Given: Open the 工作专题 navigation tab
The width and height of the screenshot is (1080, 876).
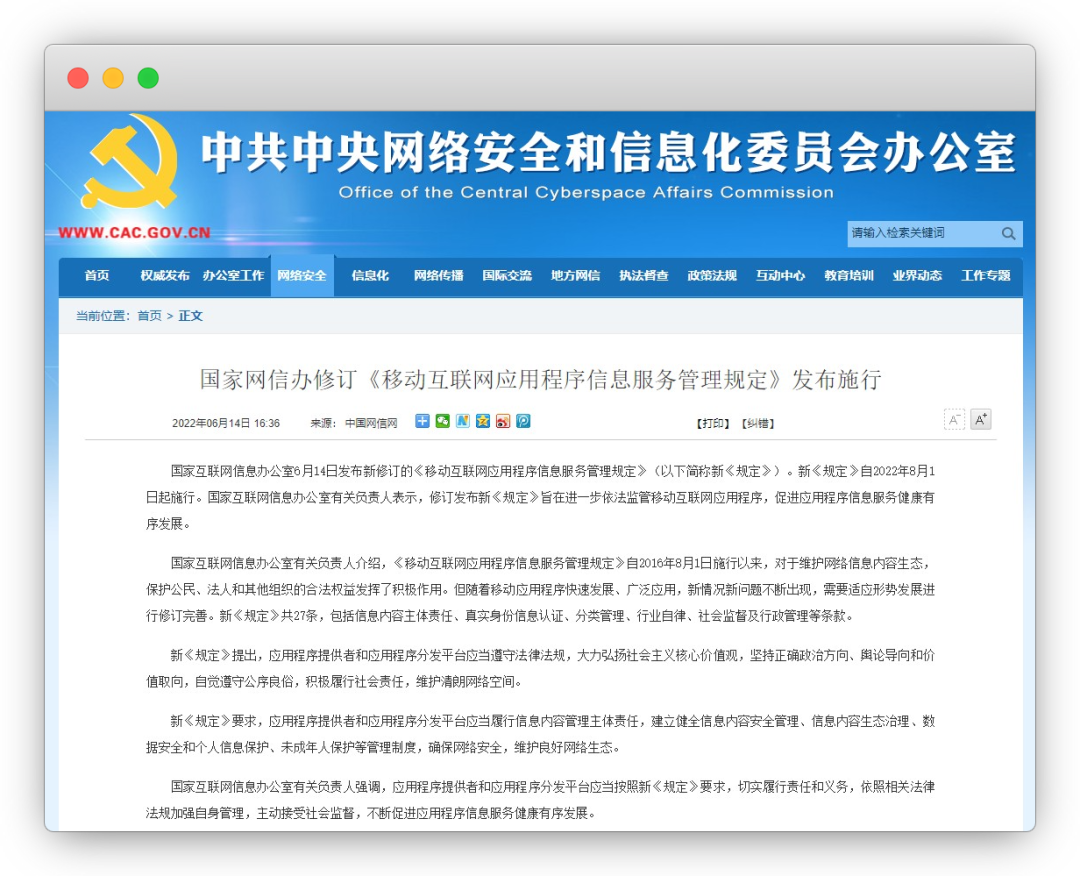Looking at the screenshot, I should click(x=986, y=275).
